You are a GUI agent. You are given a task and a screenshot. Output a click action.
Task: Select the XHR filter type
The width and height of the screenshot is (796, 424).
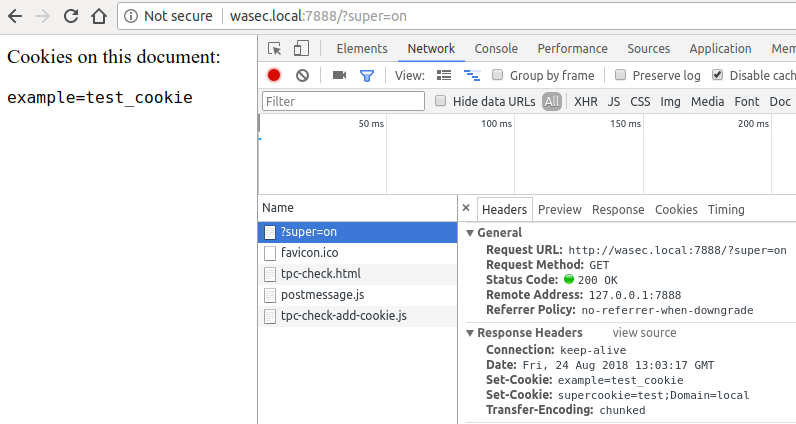click(586, 101)
